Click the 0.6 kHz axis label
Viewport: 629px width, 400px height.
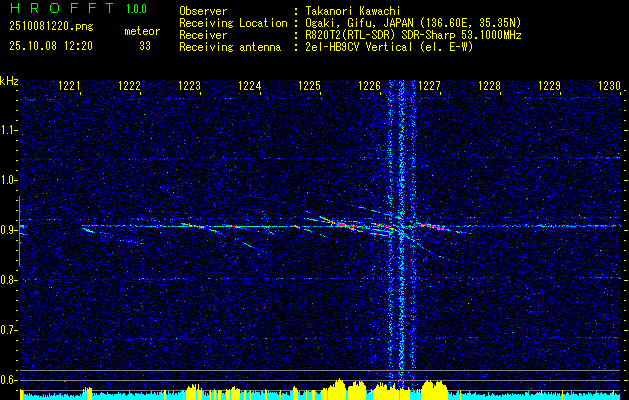click(9, 380)
